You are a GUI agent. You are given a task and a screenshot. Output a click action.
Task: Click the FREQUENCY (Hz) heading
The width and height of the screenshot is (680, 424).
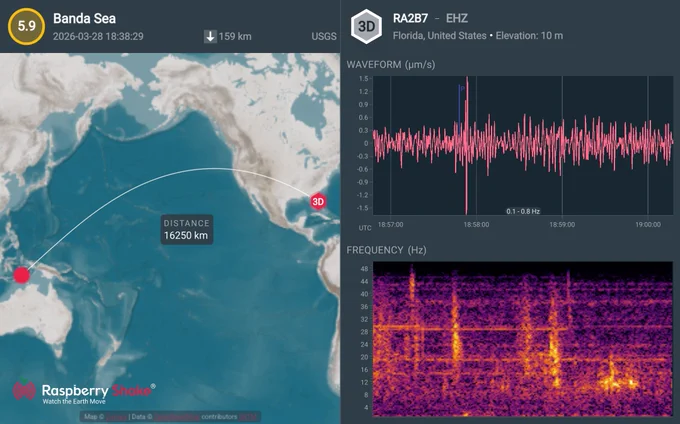click(386, 250)
